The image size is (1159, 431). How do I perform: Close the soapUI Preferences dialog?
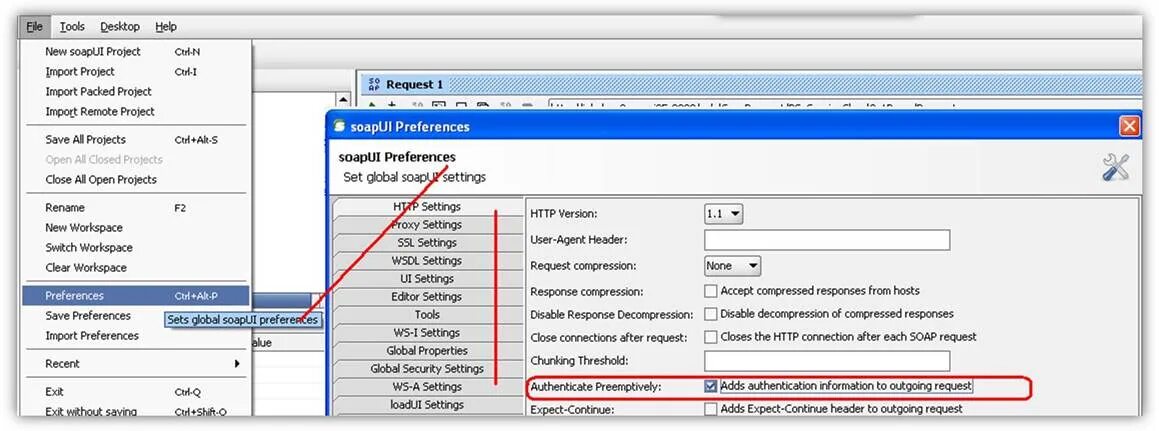(1129, 126)
